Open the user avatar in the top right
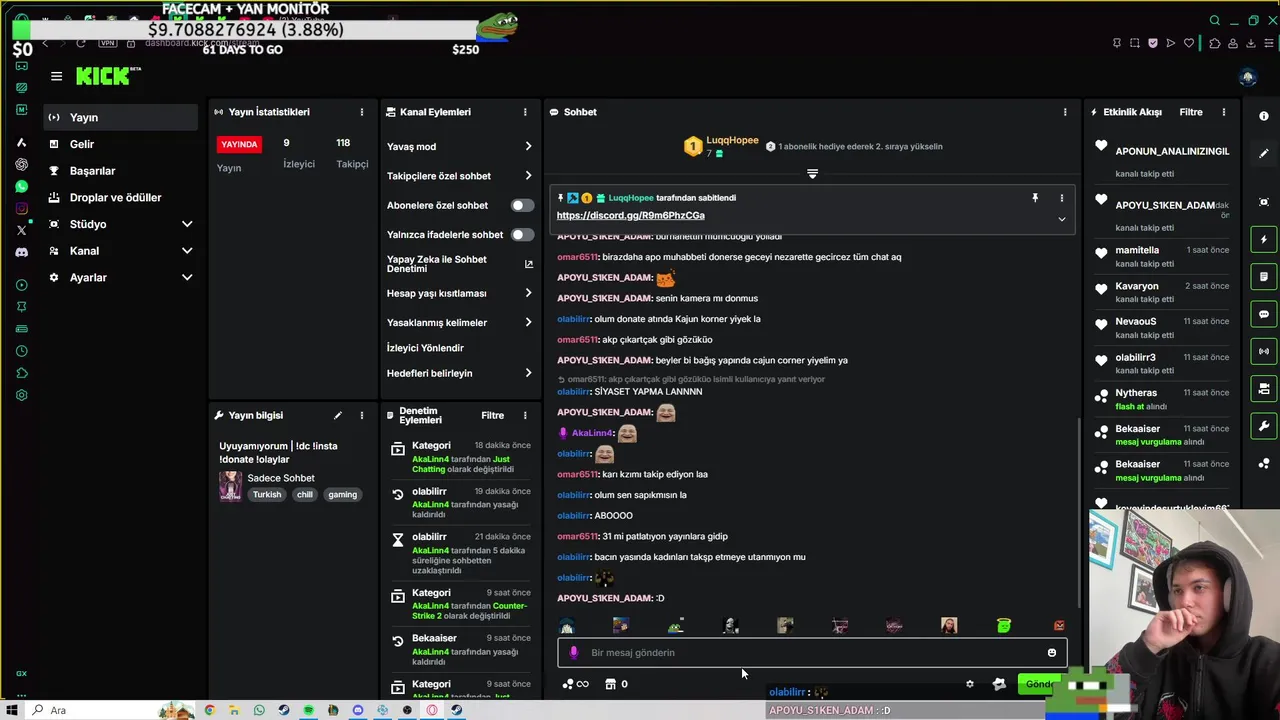Screen dimensions: 1280x720 (1247, 77)
